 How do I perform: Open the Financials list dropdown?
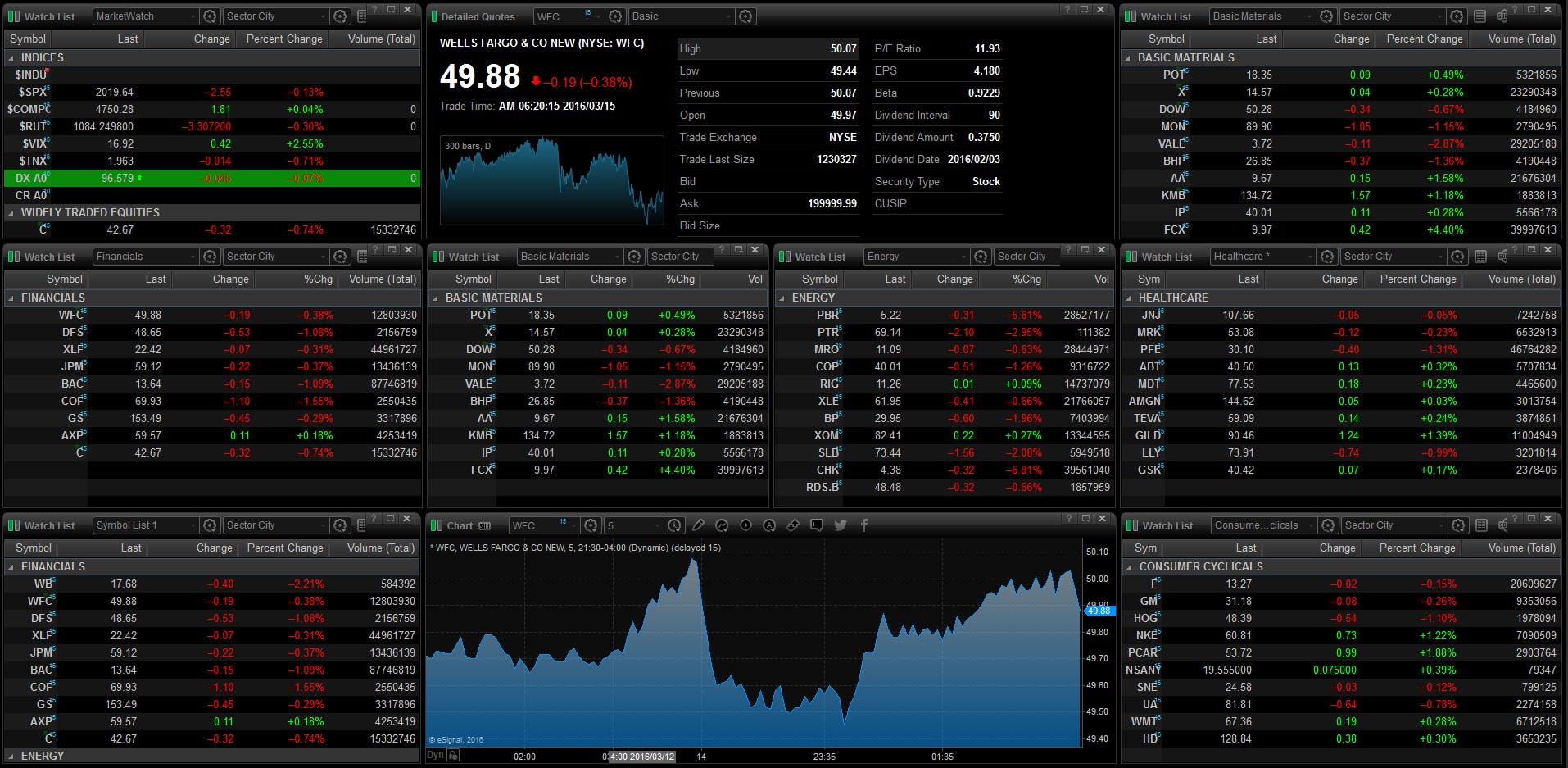coord(146,257)
